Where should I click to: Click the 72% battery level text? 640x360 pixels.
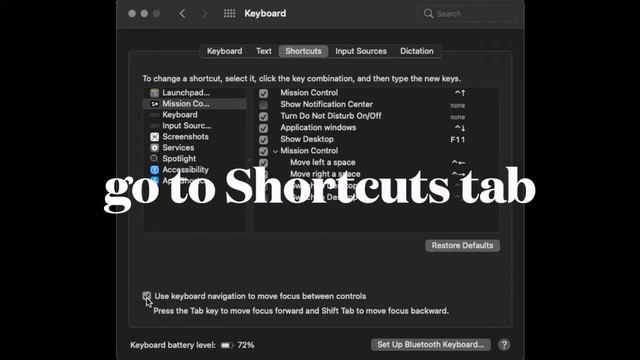point(246,345)
